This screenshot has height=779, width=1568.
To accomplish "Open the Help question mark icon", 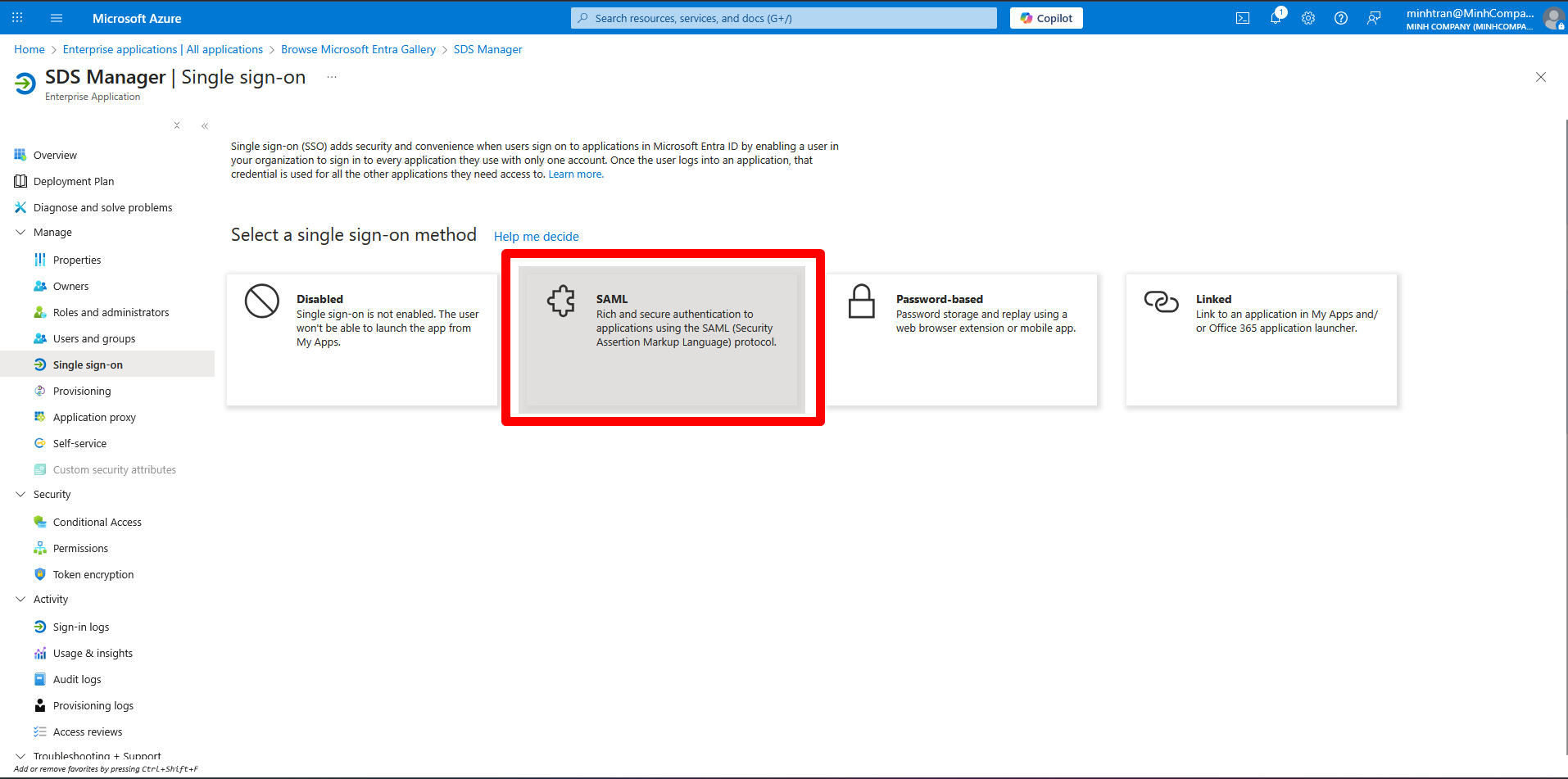I will click(x=1341, y=18).
